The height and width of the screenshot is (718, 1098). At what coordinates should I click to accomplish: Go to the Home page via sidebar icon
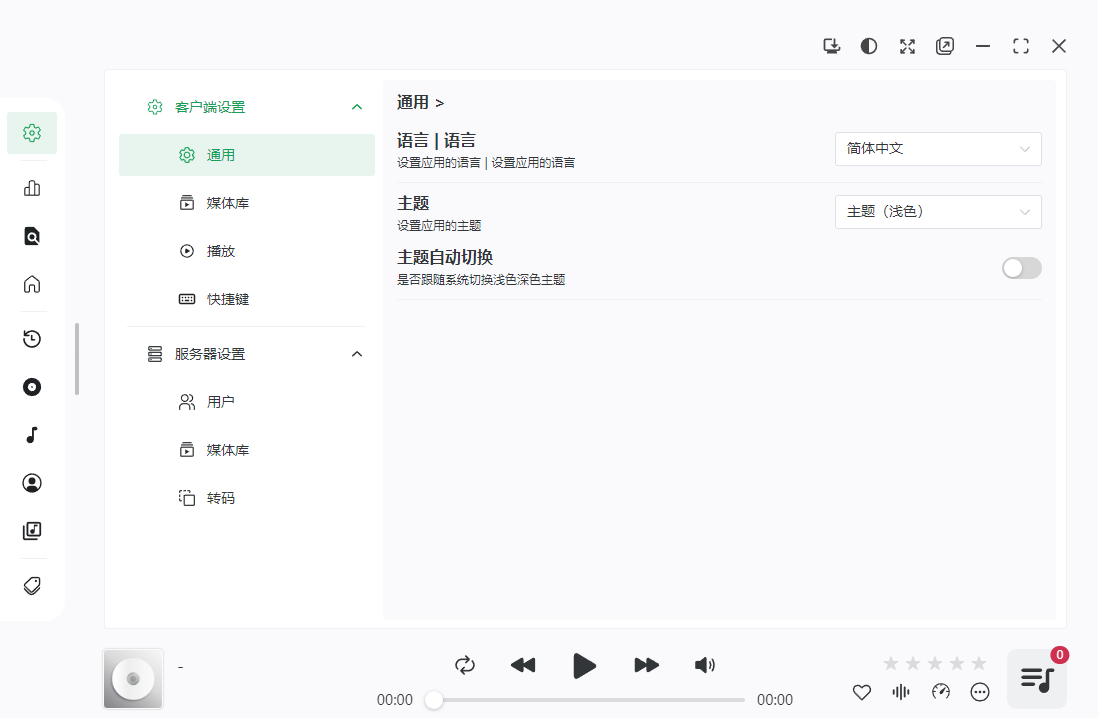(x=31, y=284)
